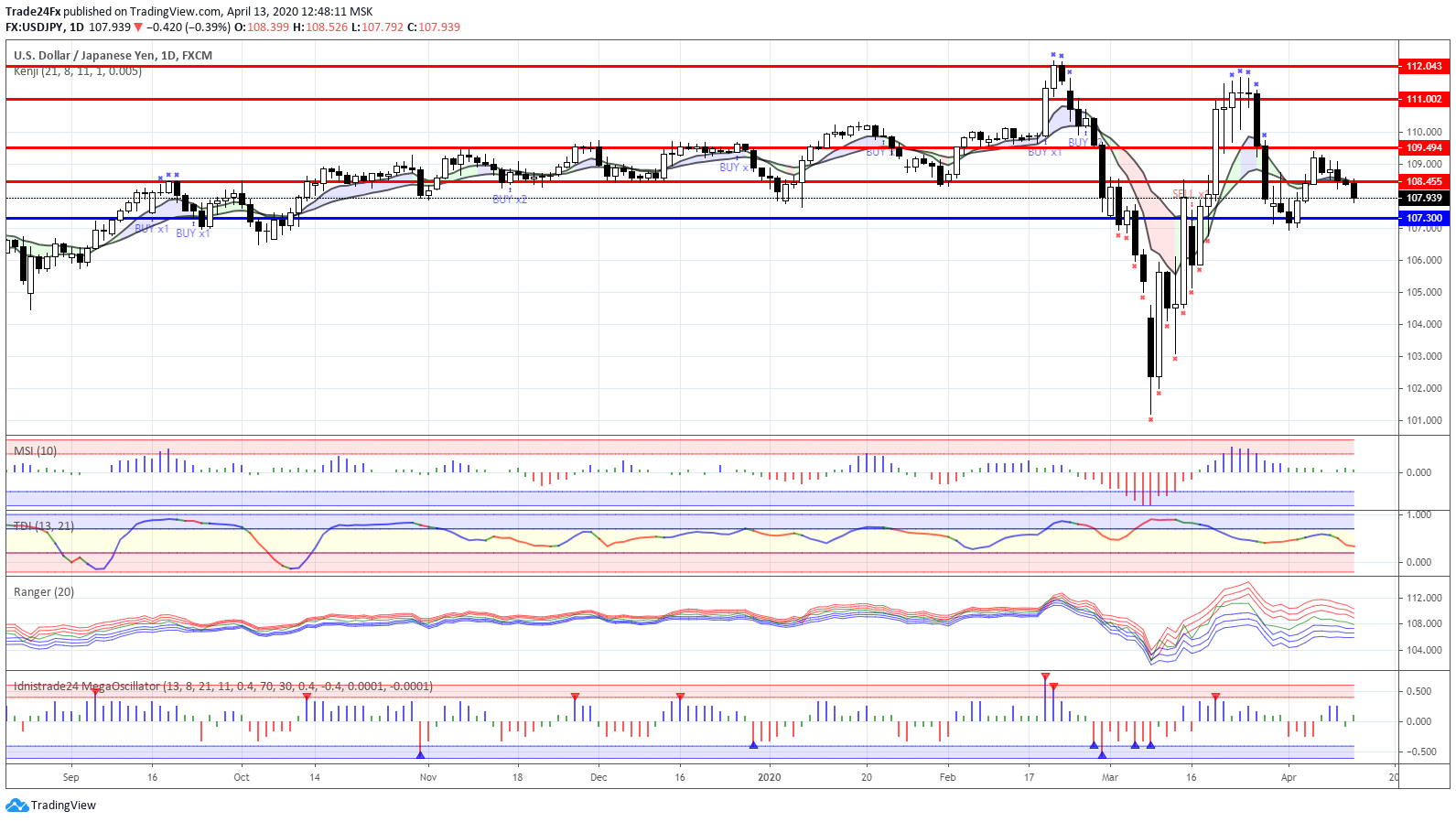Click the 108.455 red price label
Screen dimensions: 1456x822
[1424, 181]
